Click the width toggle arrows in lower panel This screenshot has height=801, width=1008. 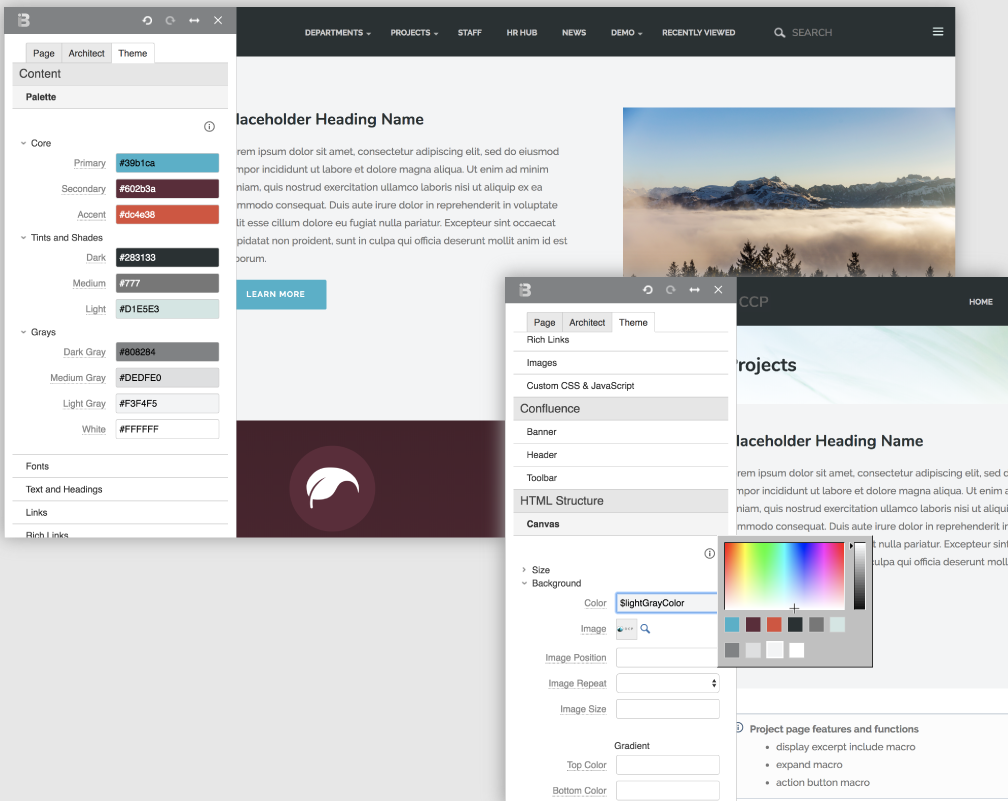[694, 290]
